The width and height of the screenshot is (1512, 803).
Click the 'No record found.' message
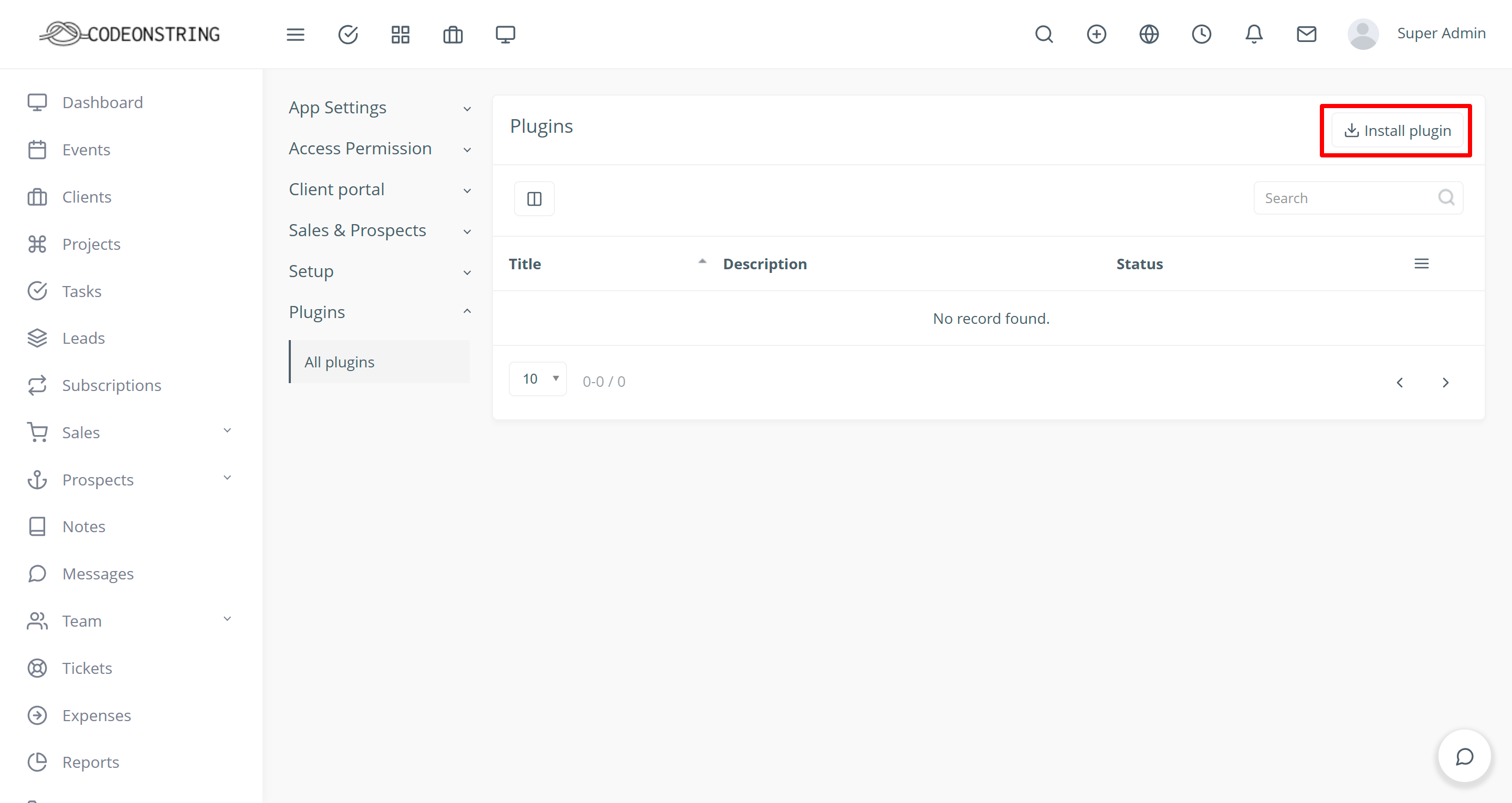click(x=991, y=319)
